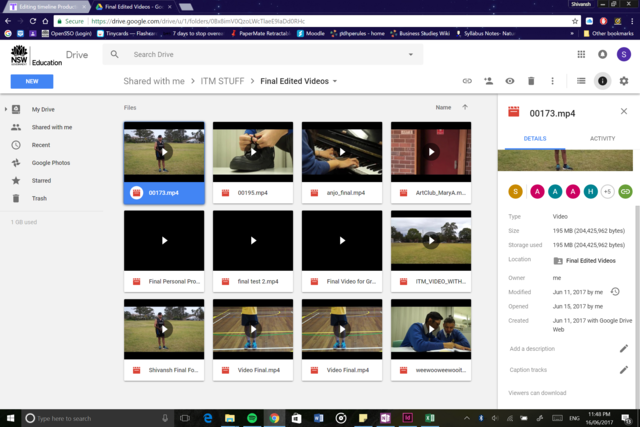The image size is (640, 427).
Task: Edit caption tracks pencil icon
Action: click(624, 370)
